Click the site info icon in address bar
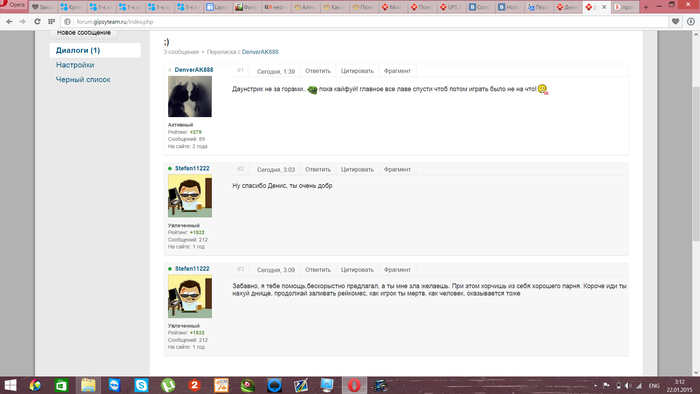The width and height of the screenshot is (700, 394). [67, 21]
